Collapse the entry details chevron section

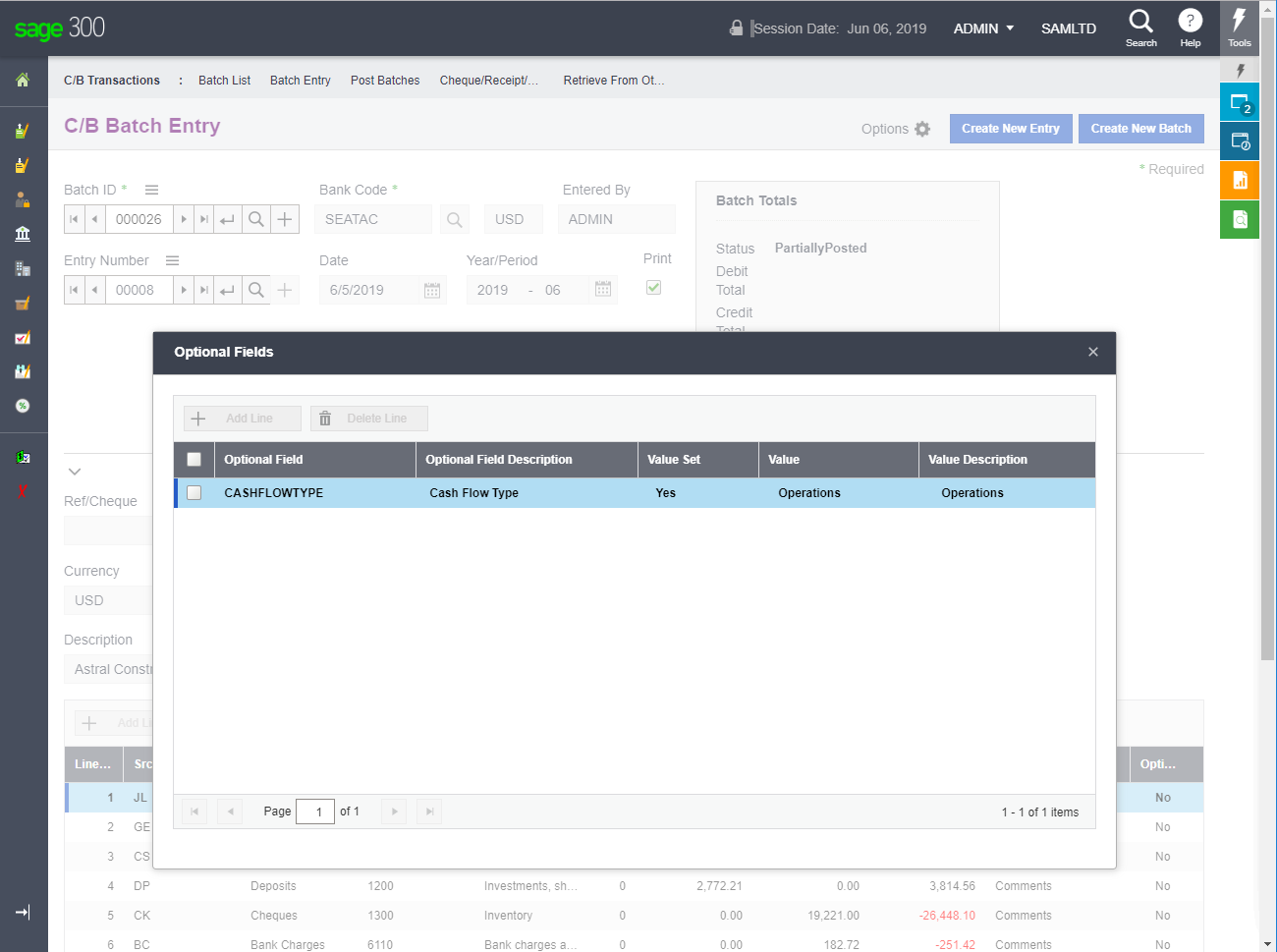pos(75,472)
